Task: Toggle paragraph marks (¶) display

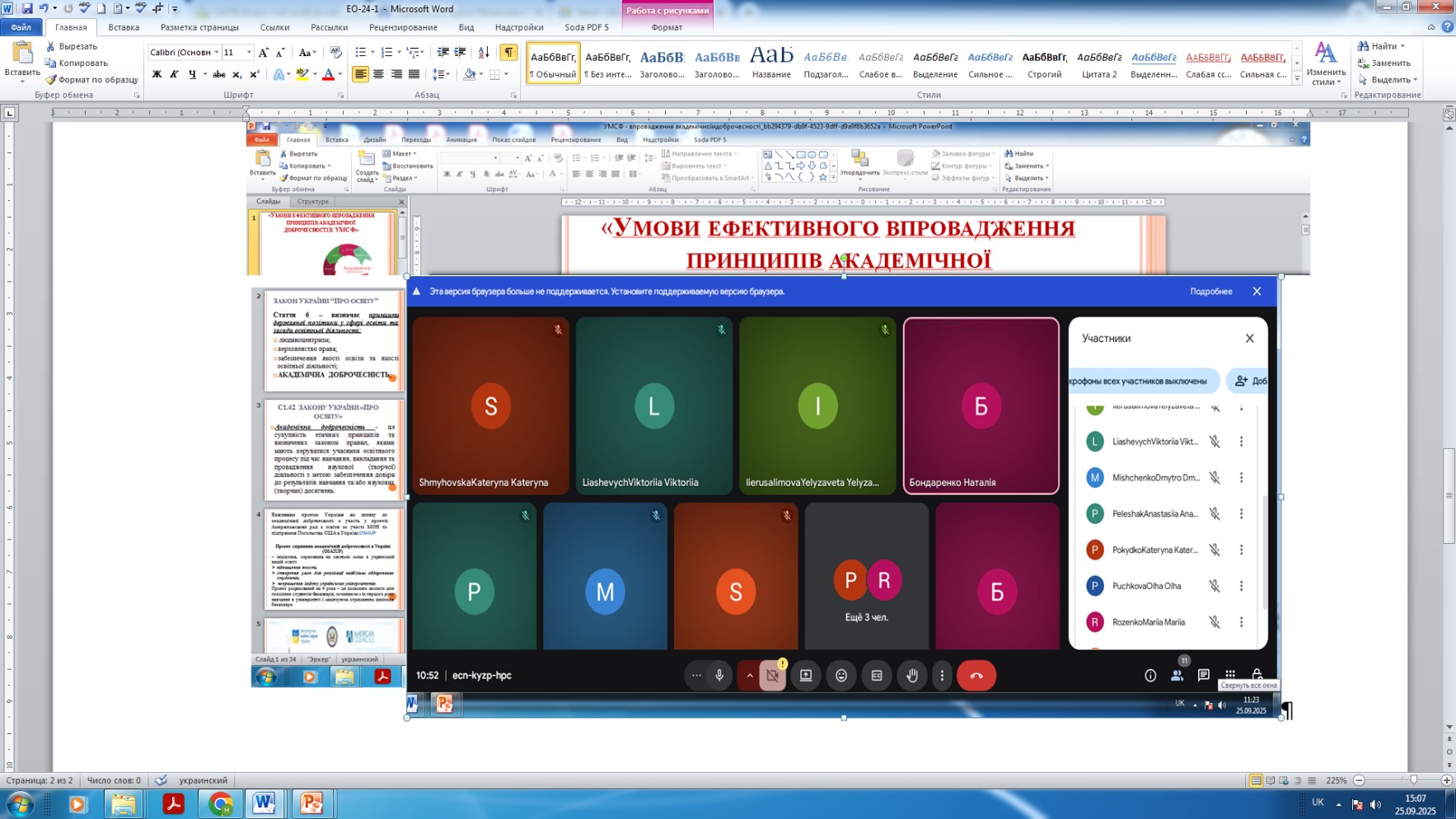Action: tap(509, 53)
